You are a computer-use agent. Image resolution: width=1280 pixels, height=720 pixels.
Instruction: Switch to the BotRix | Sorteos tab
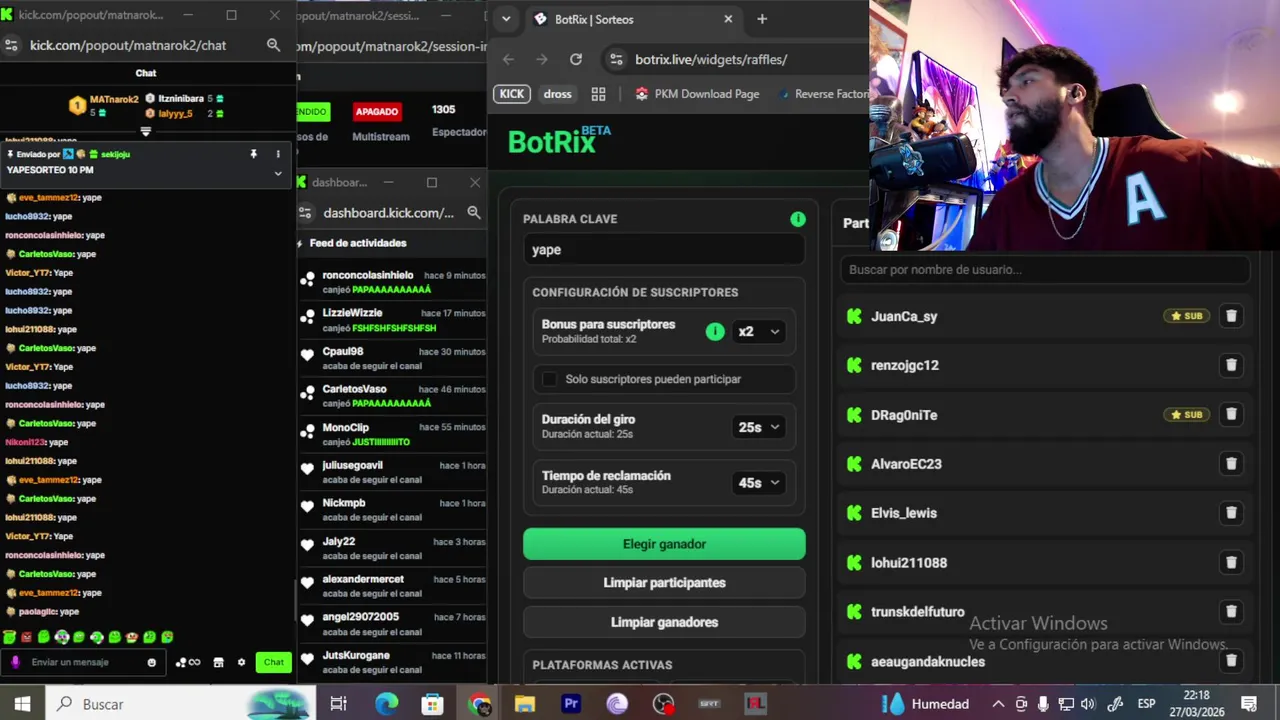634,19
